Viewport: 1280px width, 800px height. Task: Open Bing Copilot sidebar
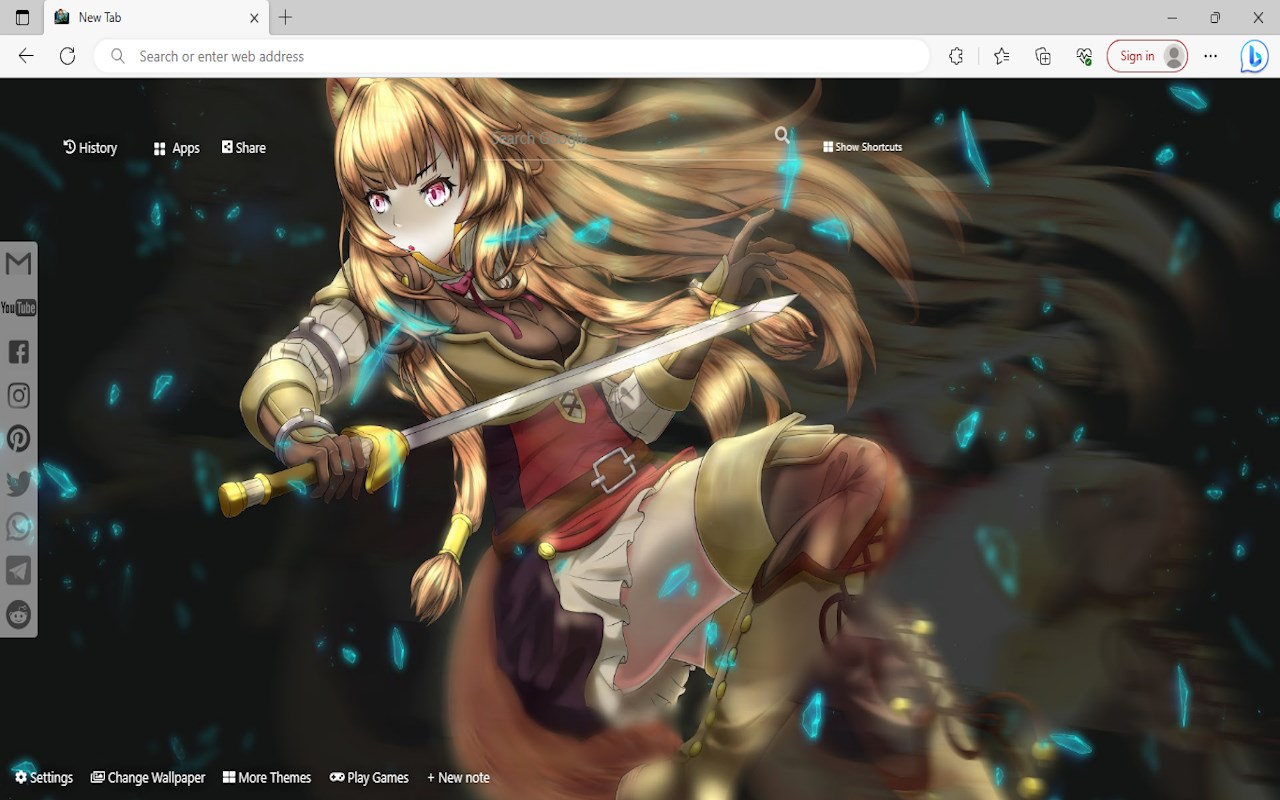tap(1254, 57)
